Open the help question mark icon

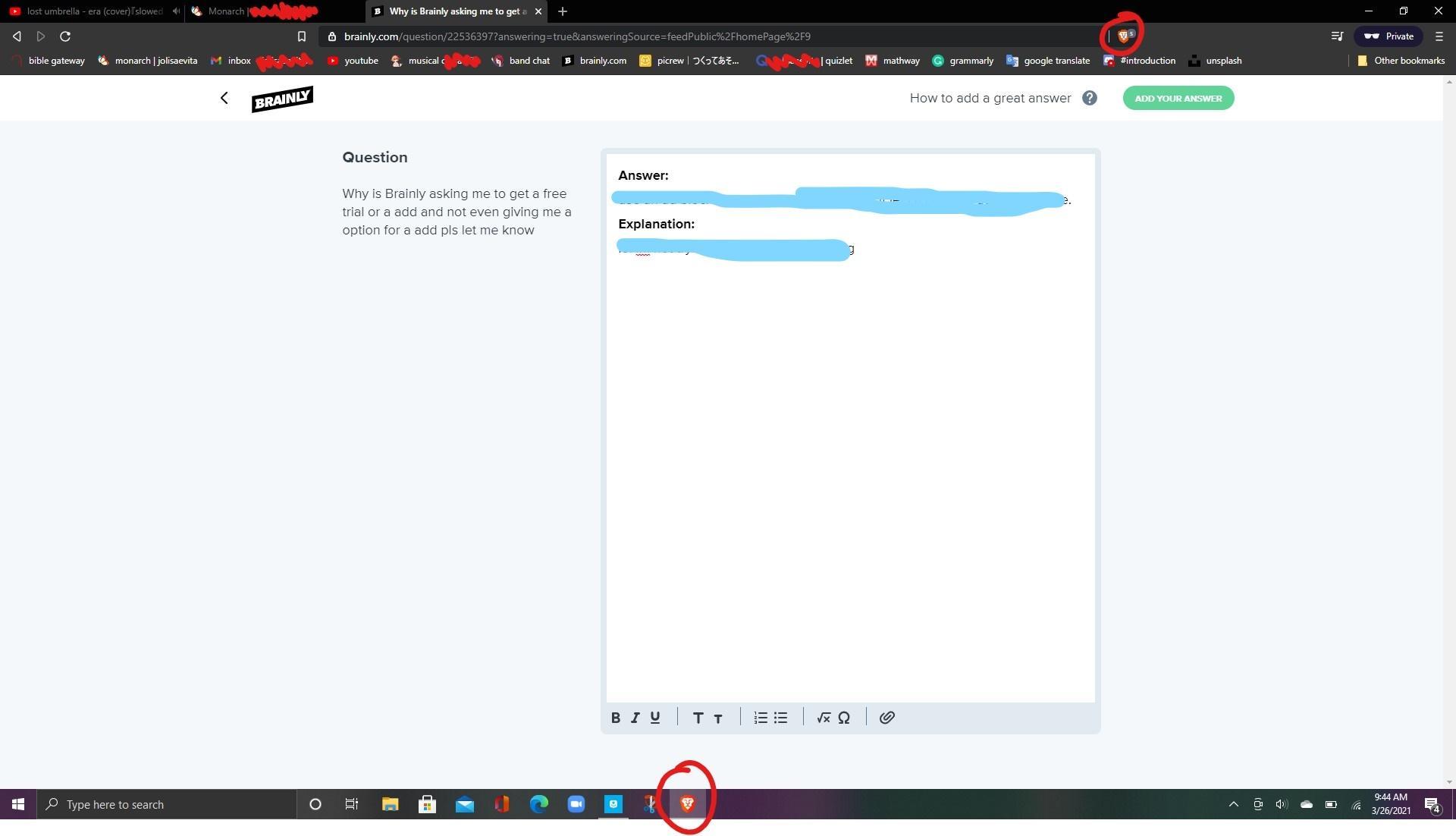coord(1089,98)
